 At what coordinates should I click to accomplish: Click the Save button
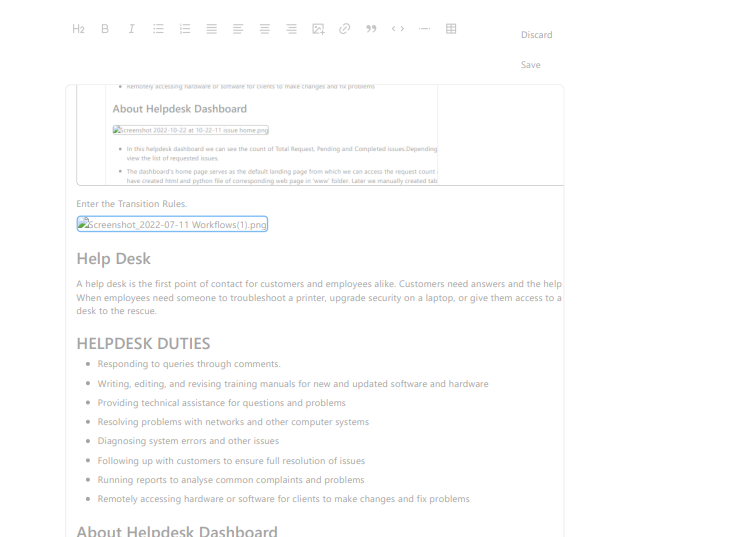pyautogui.click(x=530, y=65)
